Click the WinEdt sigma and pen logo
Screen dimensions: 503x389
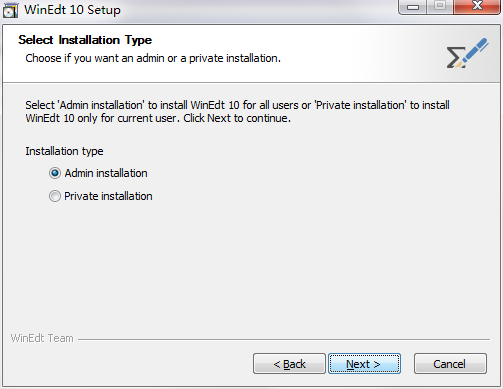point(468,53)
